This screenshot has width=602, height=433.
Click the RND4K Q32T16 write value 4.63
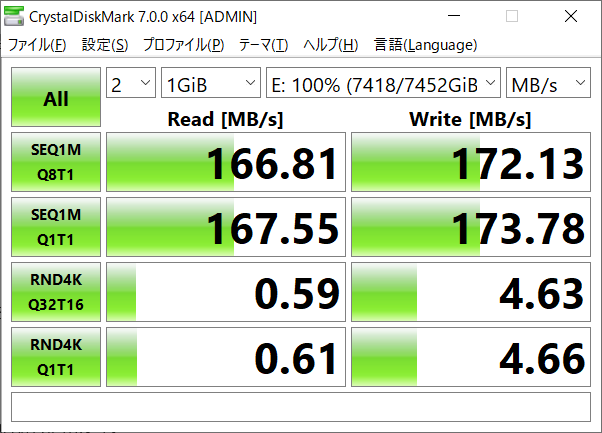pyautogui.click(x=471, y=292)
